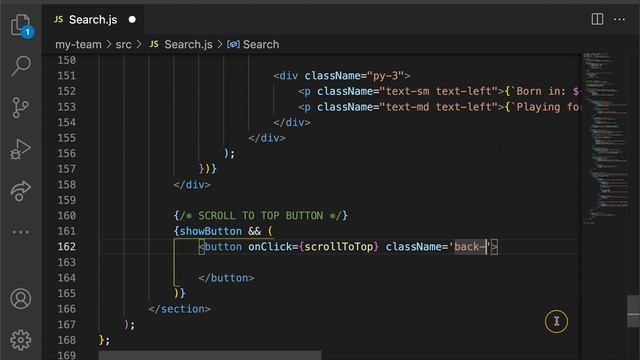640x360 pixels.
Task: Open editor More Actions menu
Action: tap(619, 19)
